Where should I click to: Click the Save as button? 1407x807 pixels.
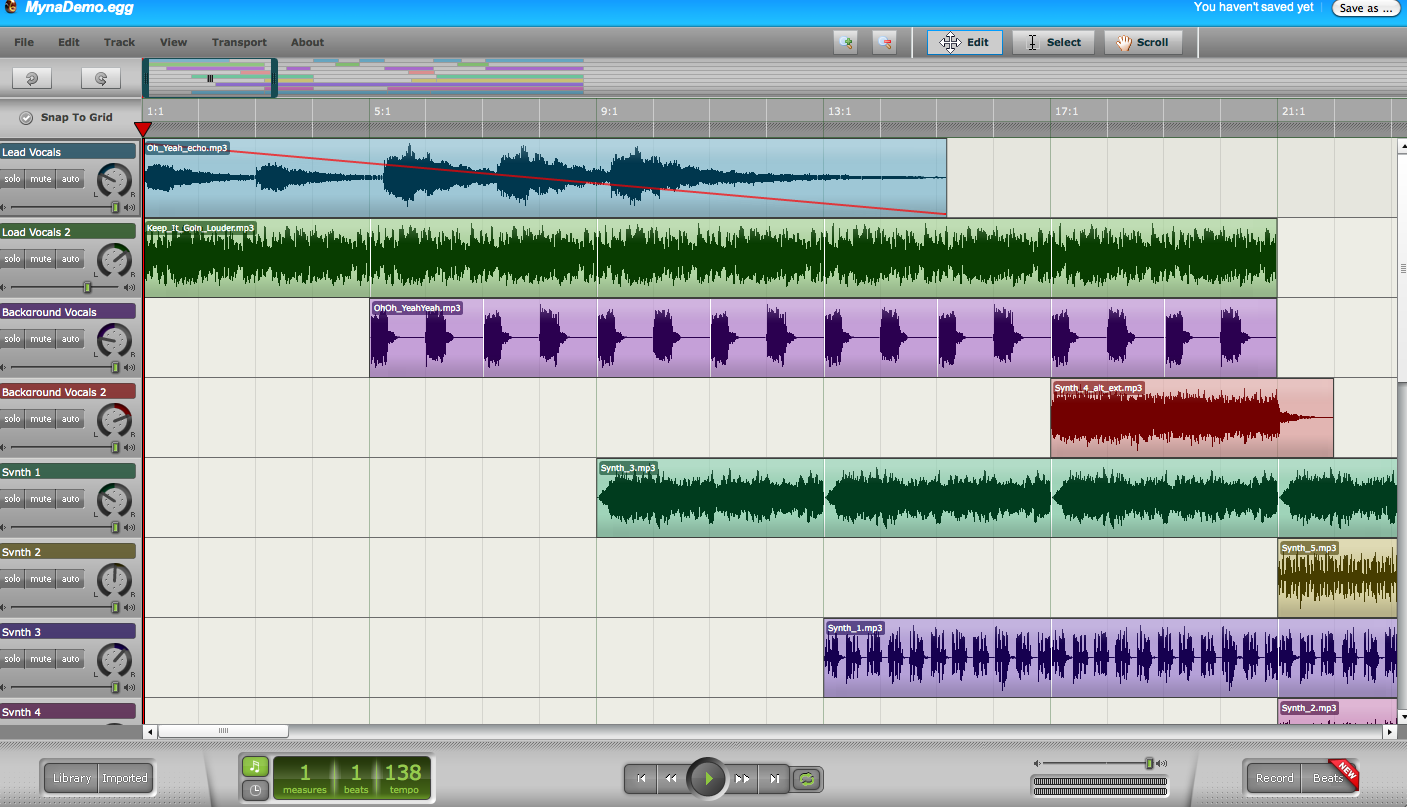[1365, 9]
